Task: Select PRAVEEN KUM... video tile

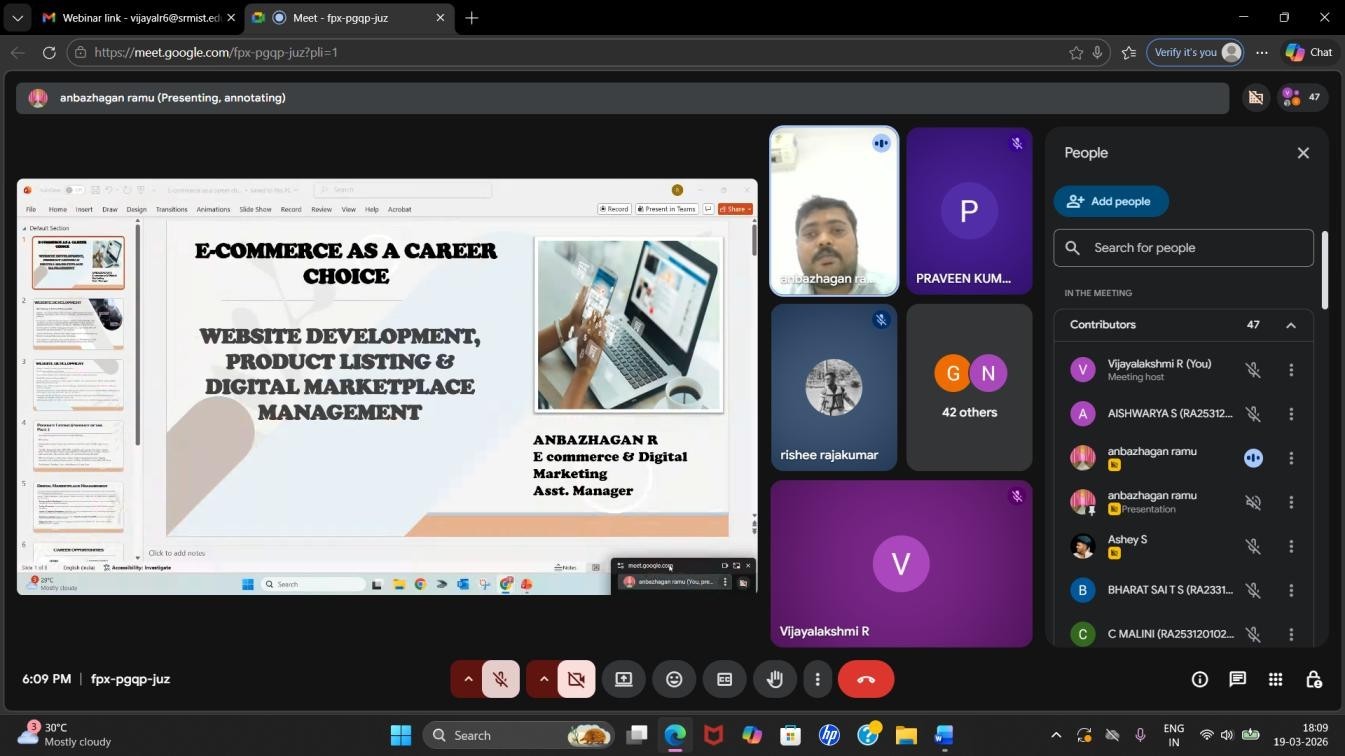Action: pyautogui.click(x=969, y=211)
